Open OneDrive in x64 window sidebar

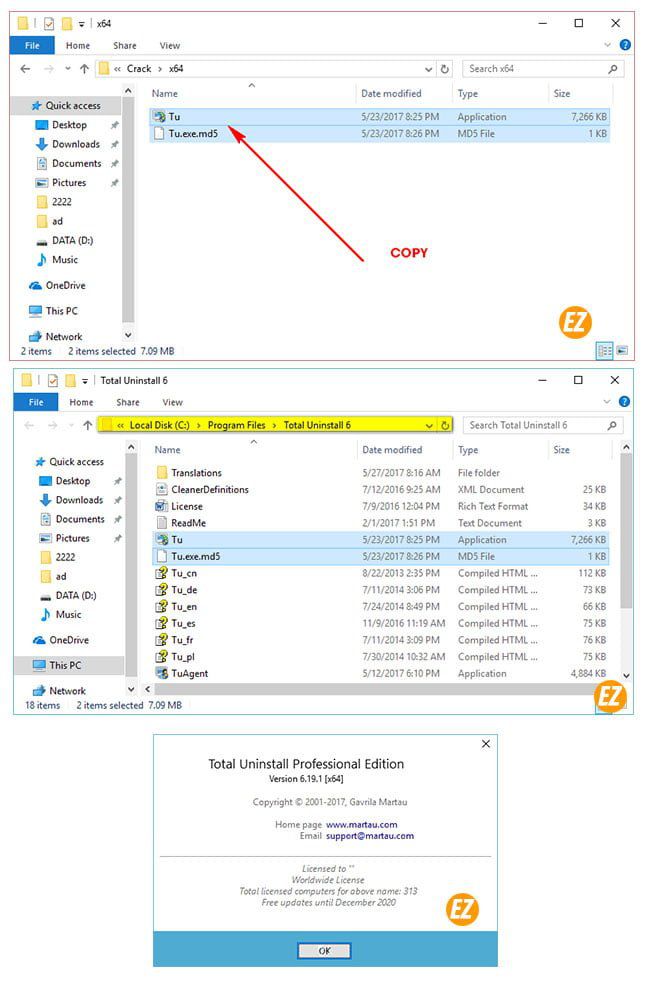pyautogui.click(x=65, y=286)
